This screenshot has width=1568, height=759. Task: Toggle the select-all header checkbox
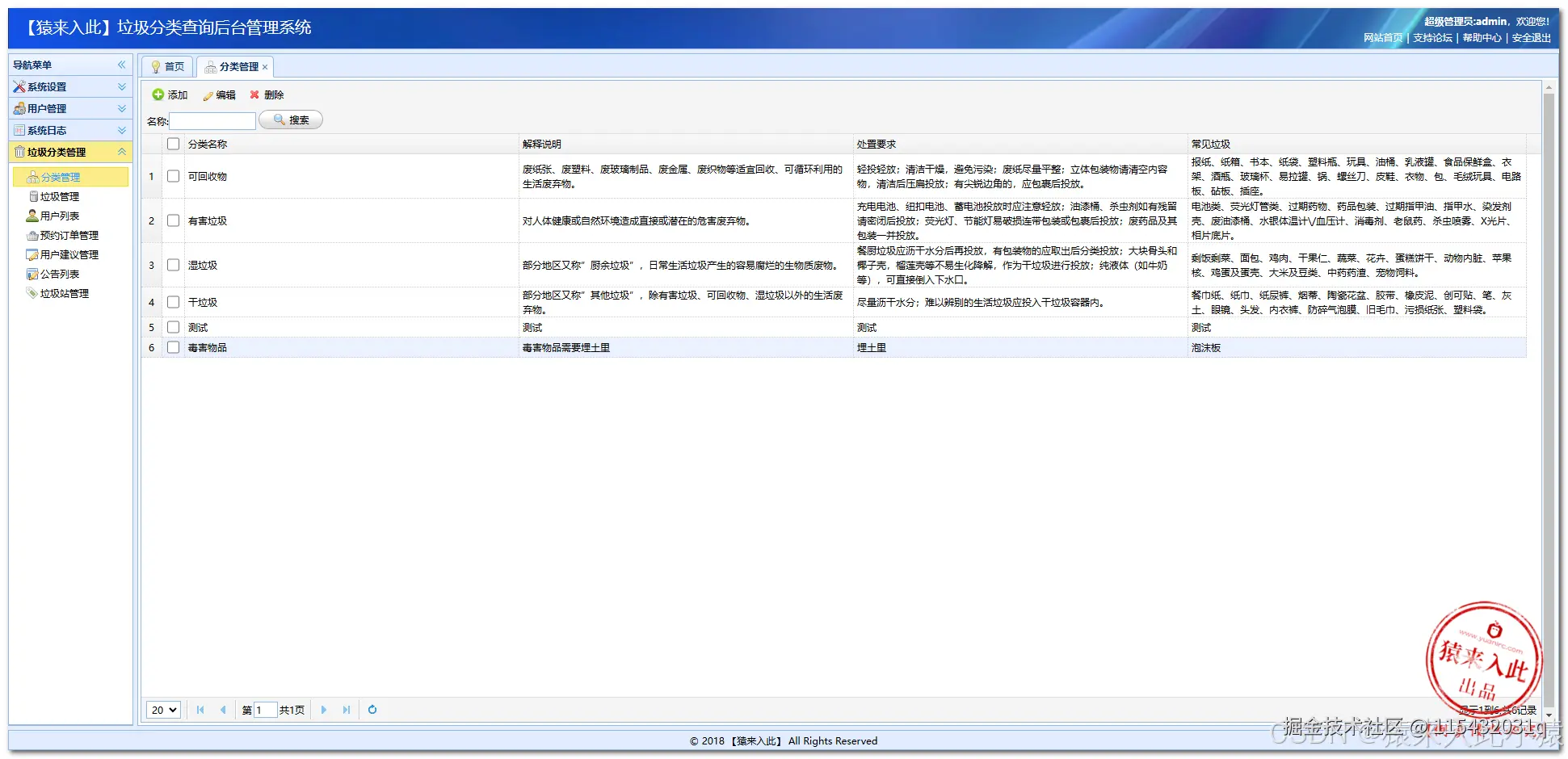tap(173, 144)
